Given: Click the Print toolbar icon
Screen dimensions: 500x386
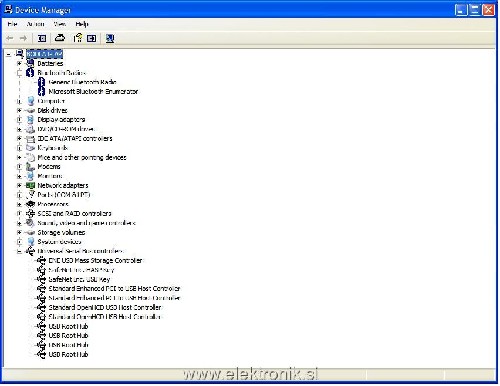Looking at the screenshot, I should 60,38.
